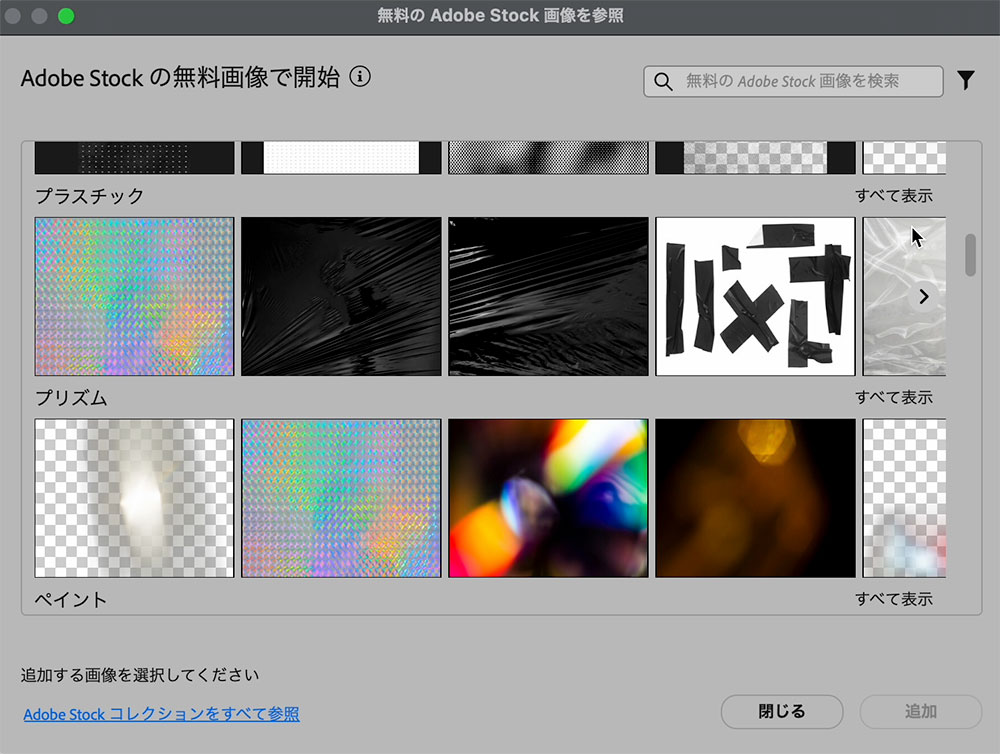Select the white light flare transparent thumbnail
The height and width of the screenshot is (754, 1000).
click(x=135, y=498)
